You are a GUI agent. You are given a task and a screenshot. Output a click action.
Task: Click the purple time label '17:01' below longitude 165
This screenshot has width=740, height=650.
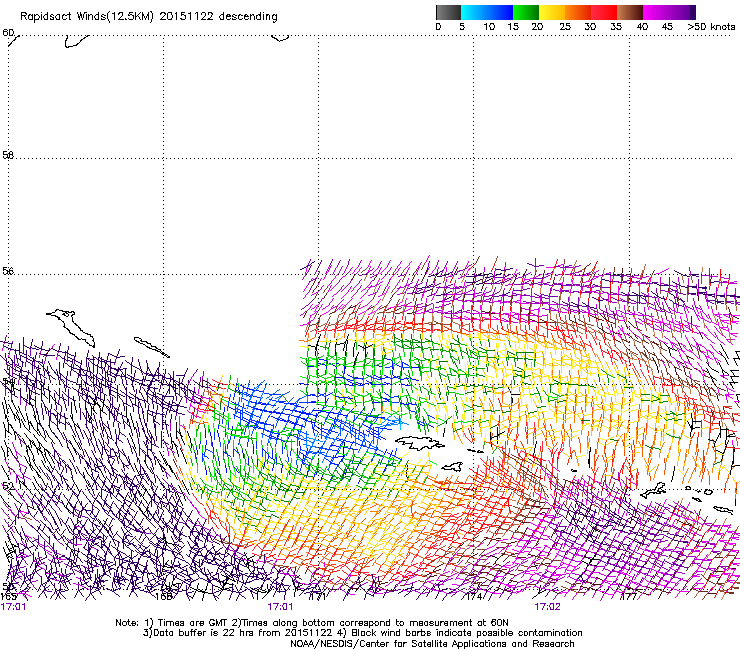pos(14,607)
